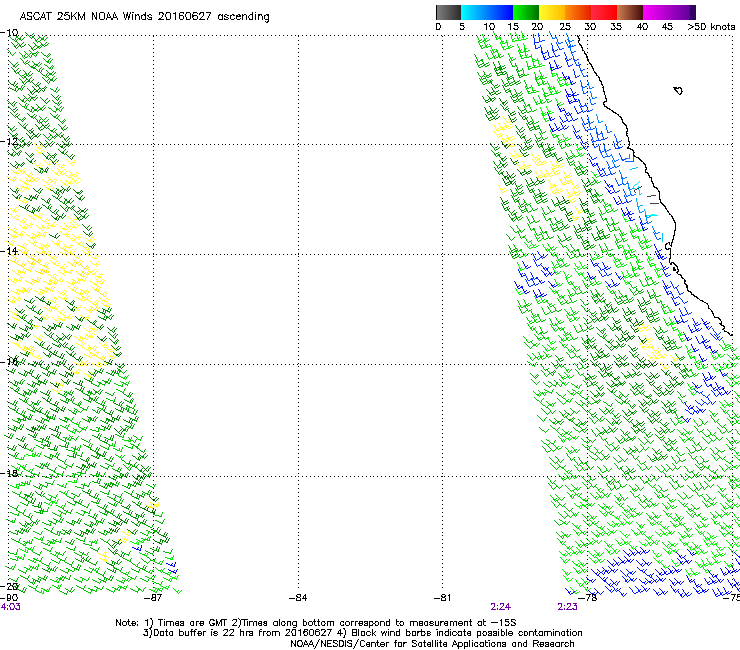The height and width of the screenshot is (650, 740).
Task: Click the green 15-20 knots legend swatch
Action: point(526,12)
